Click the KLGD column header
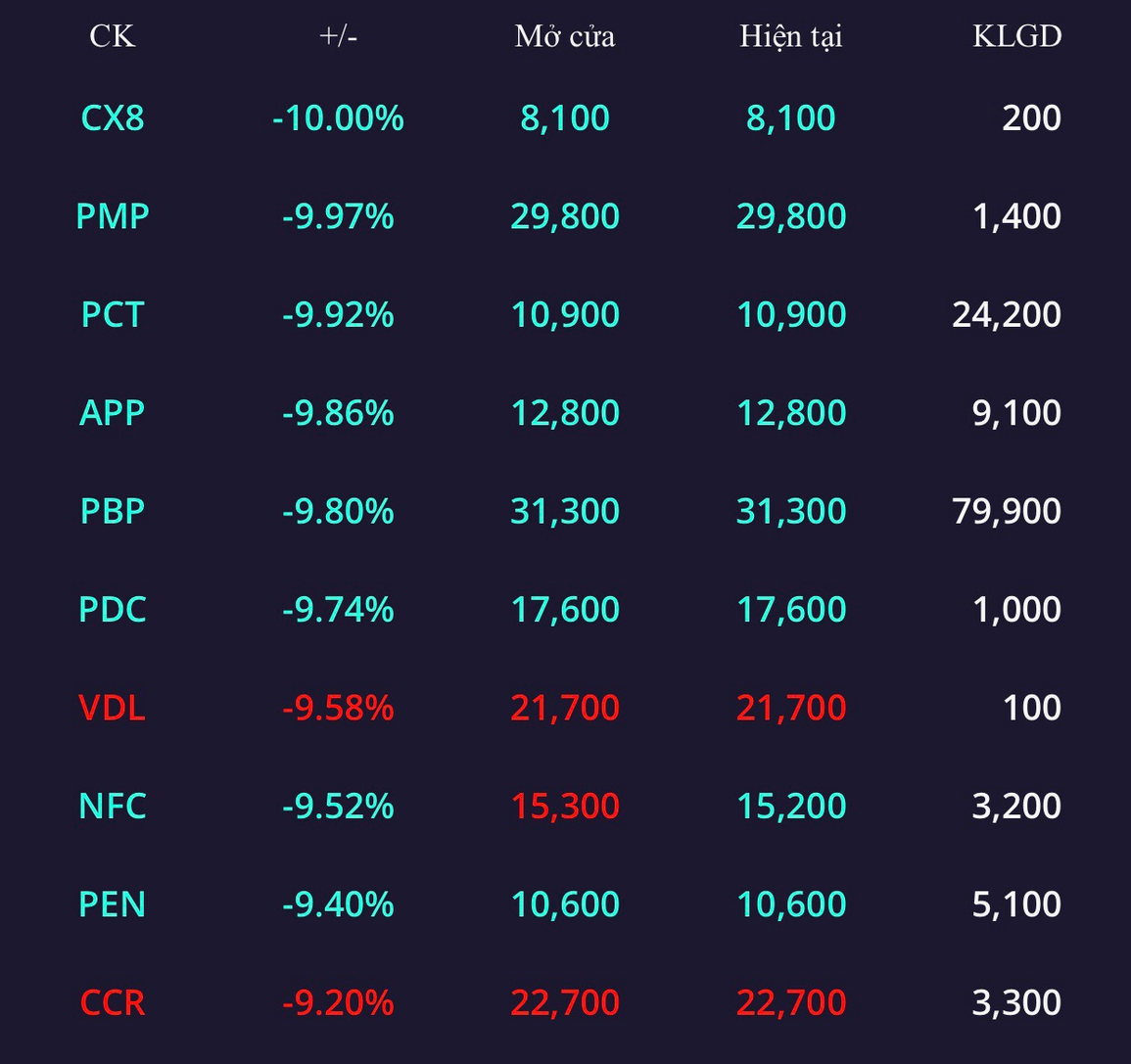 point(1017,36)
